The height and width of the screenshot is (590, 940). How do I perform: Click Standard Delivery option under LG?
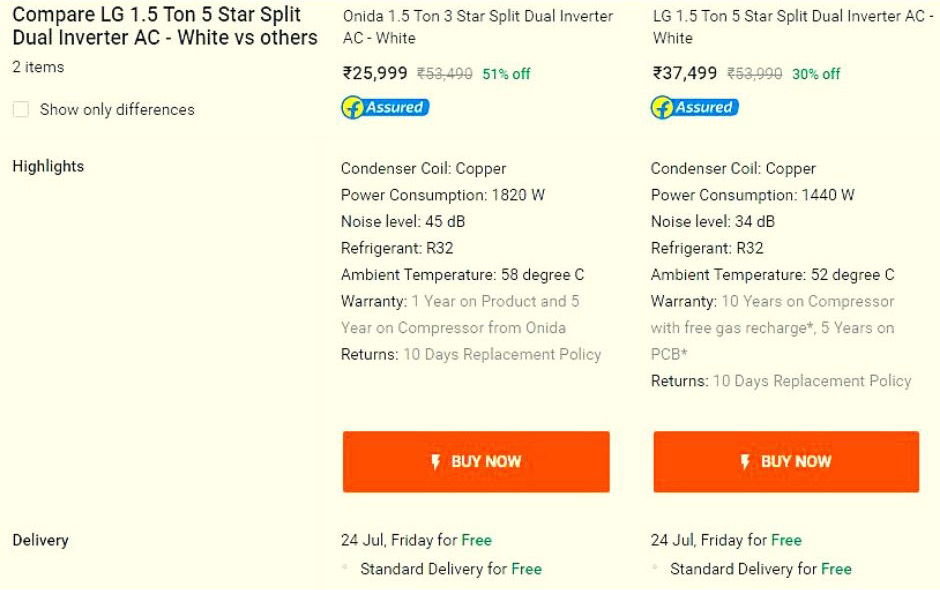pyautogui.click(x=761, y=568)
